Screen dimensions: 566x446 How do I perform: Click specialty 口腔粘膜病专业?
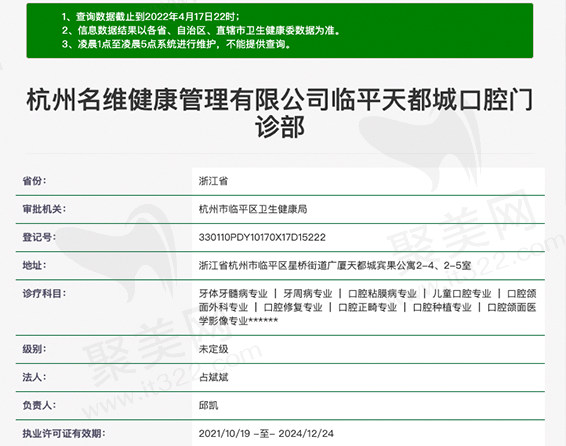382,294
